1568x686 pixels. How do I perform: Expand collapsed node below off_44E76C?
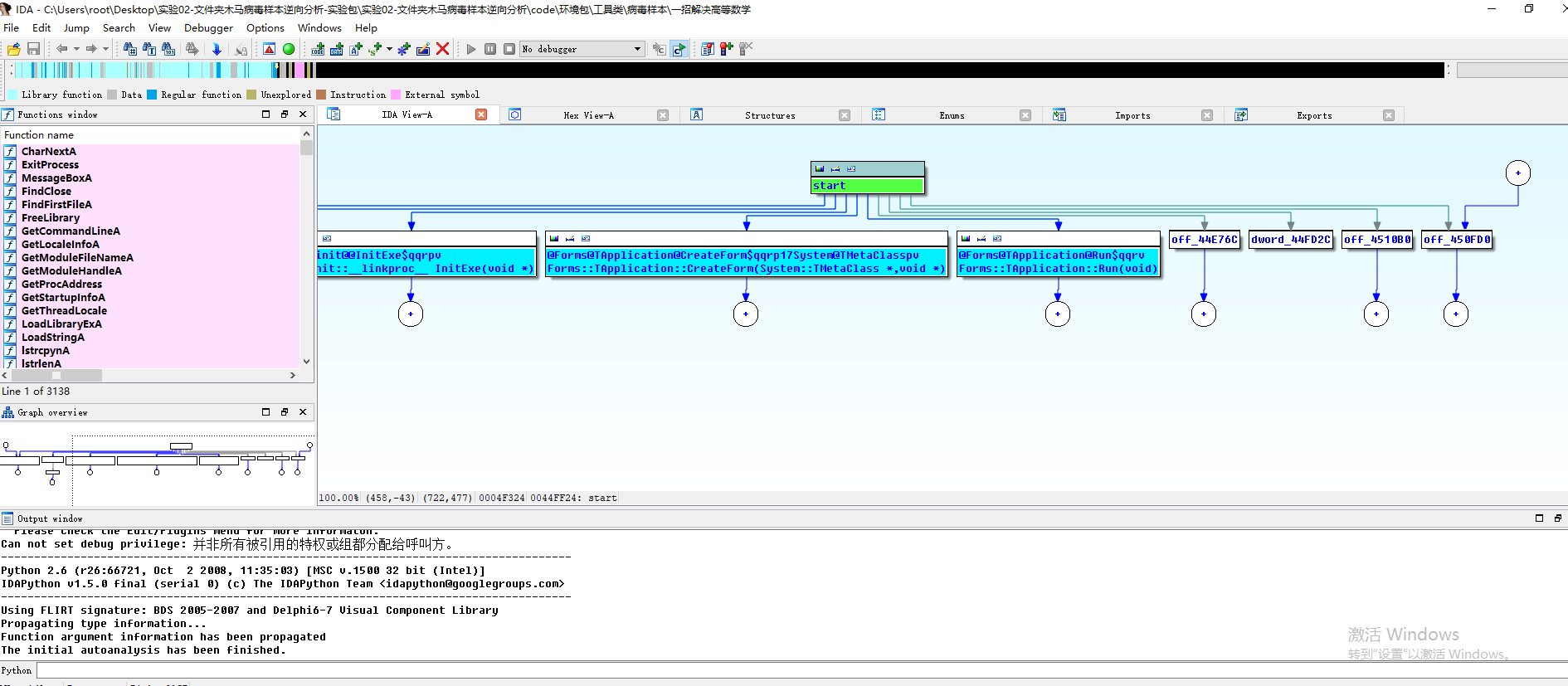[1204, 314]
